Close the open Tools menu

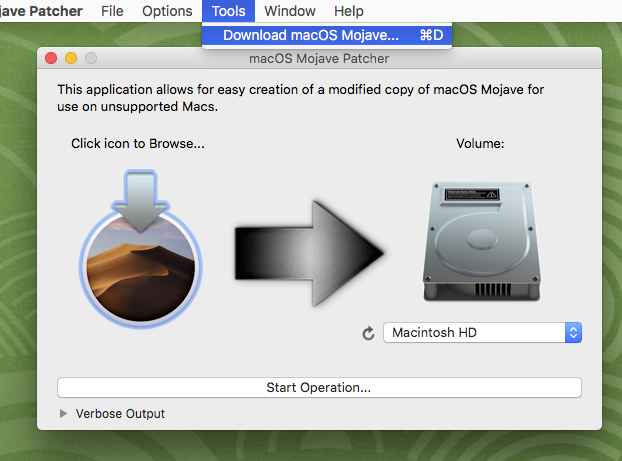[228, 11]
